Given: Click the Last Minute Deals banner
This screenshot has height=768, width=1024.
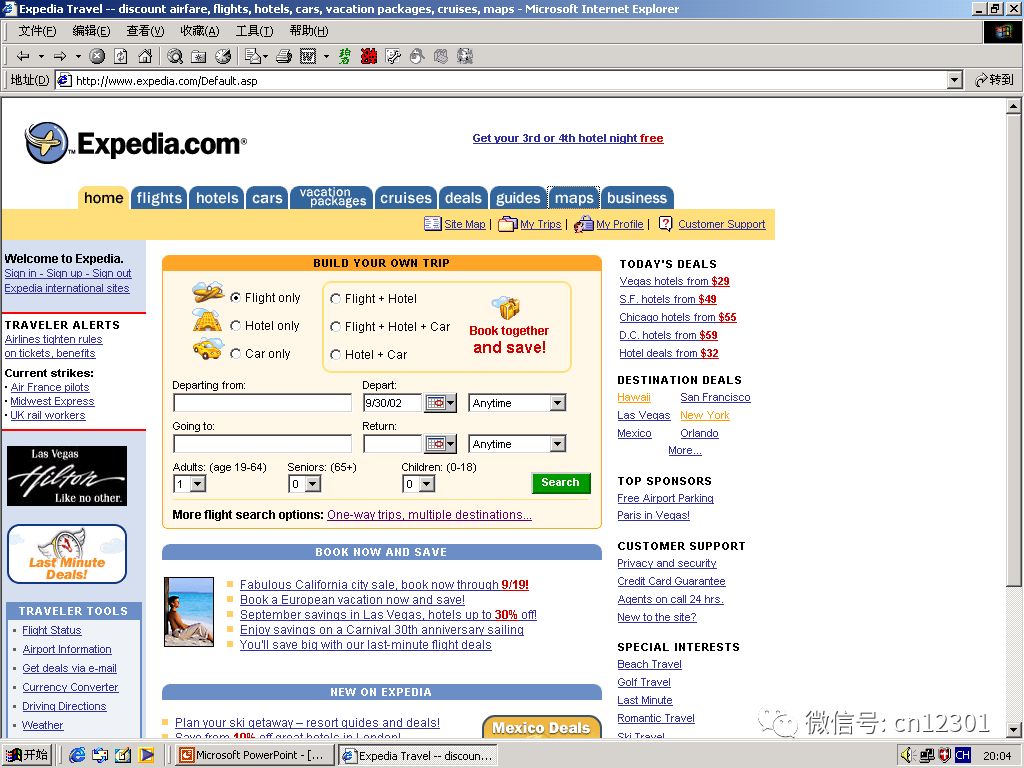Looking at the screenshot, I should pyautogui.click(x=67, y=554).
